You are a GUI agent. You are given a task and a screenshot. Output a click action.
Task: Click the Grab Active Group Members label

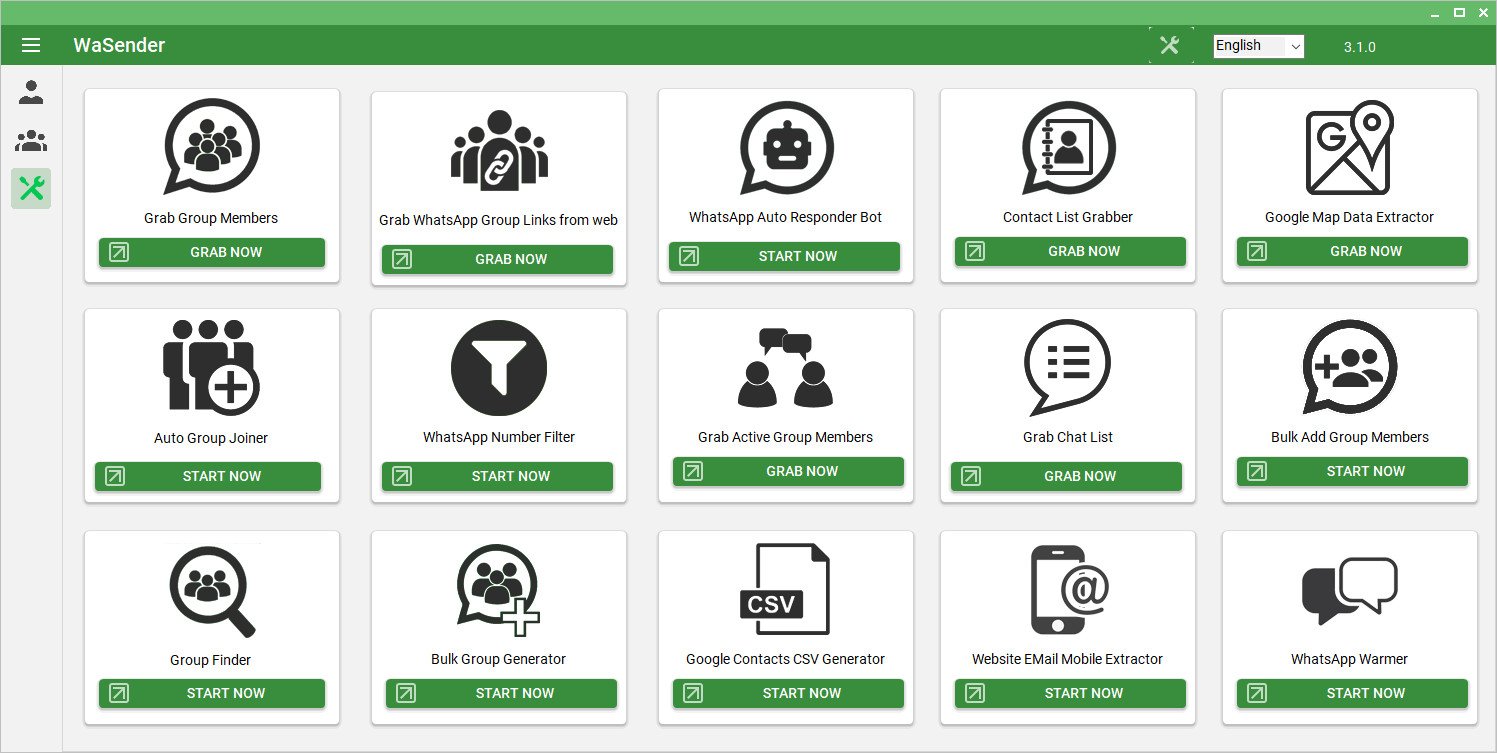pos(785,437)
